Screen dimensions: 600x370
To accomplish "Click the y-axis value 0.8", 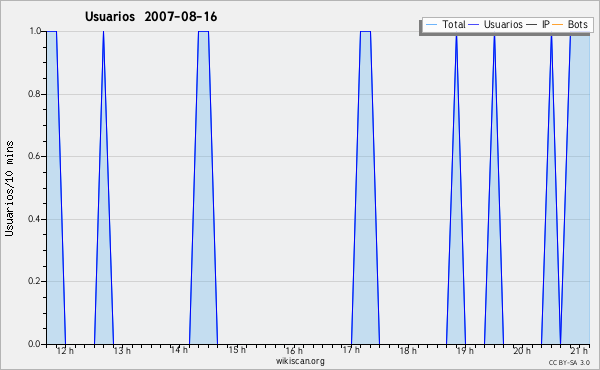I will [x=35, y=94].
